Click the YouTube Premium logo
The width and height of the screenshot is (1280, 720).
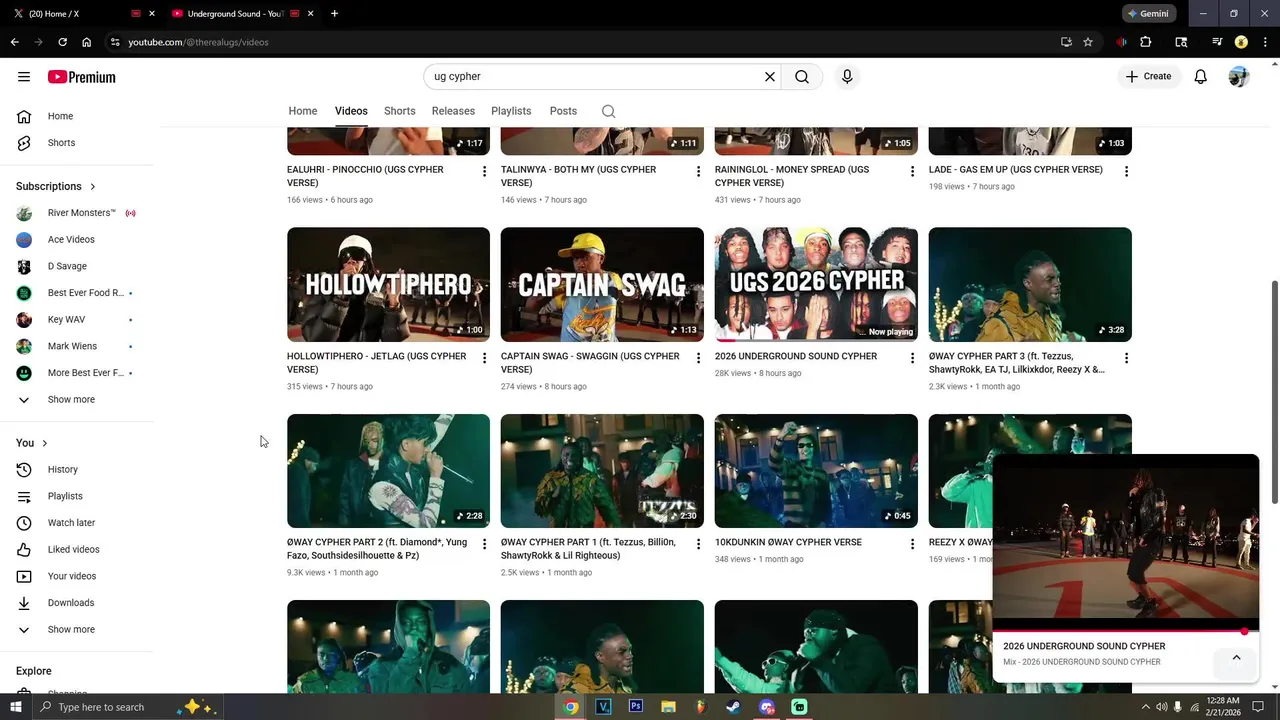81,77
